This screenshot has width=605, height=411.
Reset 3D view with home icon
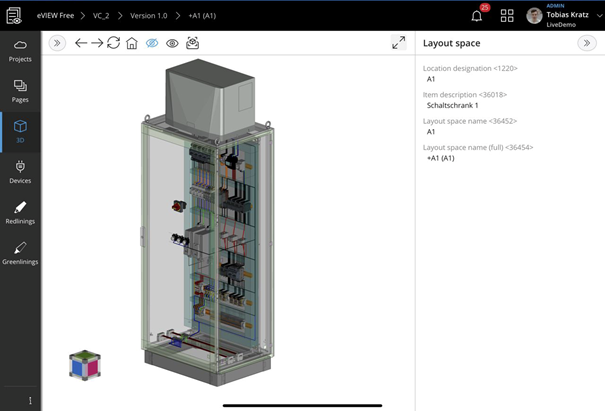pyautogui.click(x=132, y=43)
